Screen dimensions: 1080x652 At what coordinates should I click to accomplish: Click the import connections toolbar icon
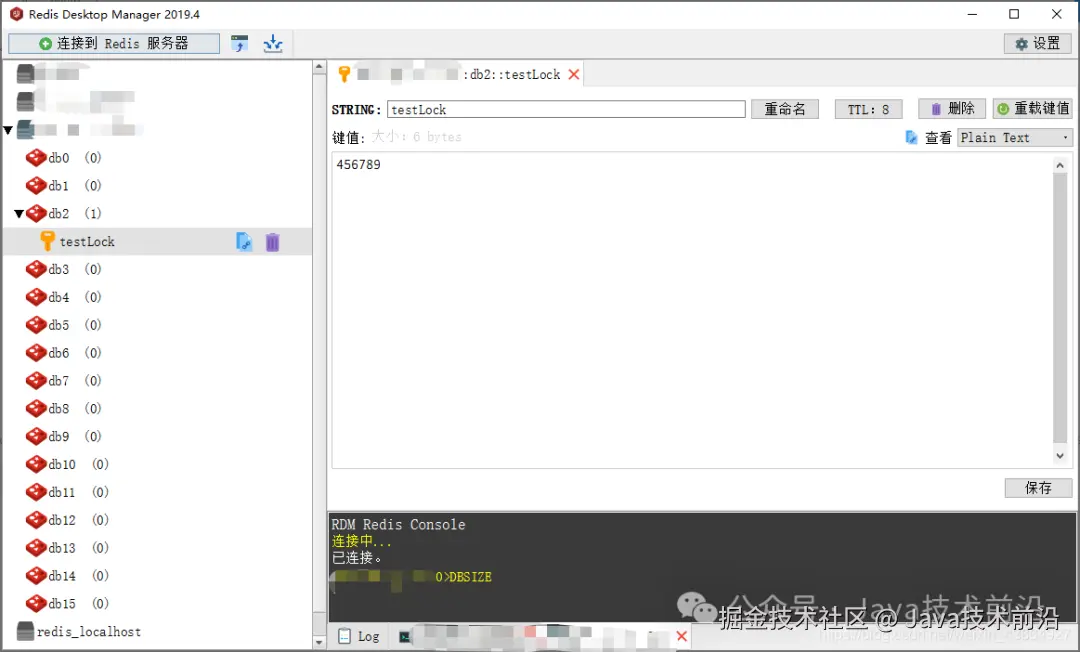[240, 43]
